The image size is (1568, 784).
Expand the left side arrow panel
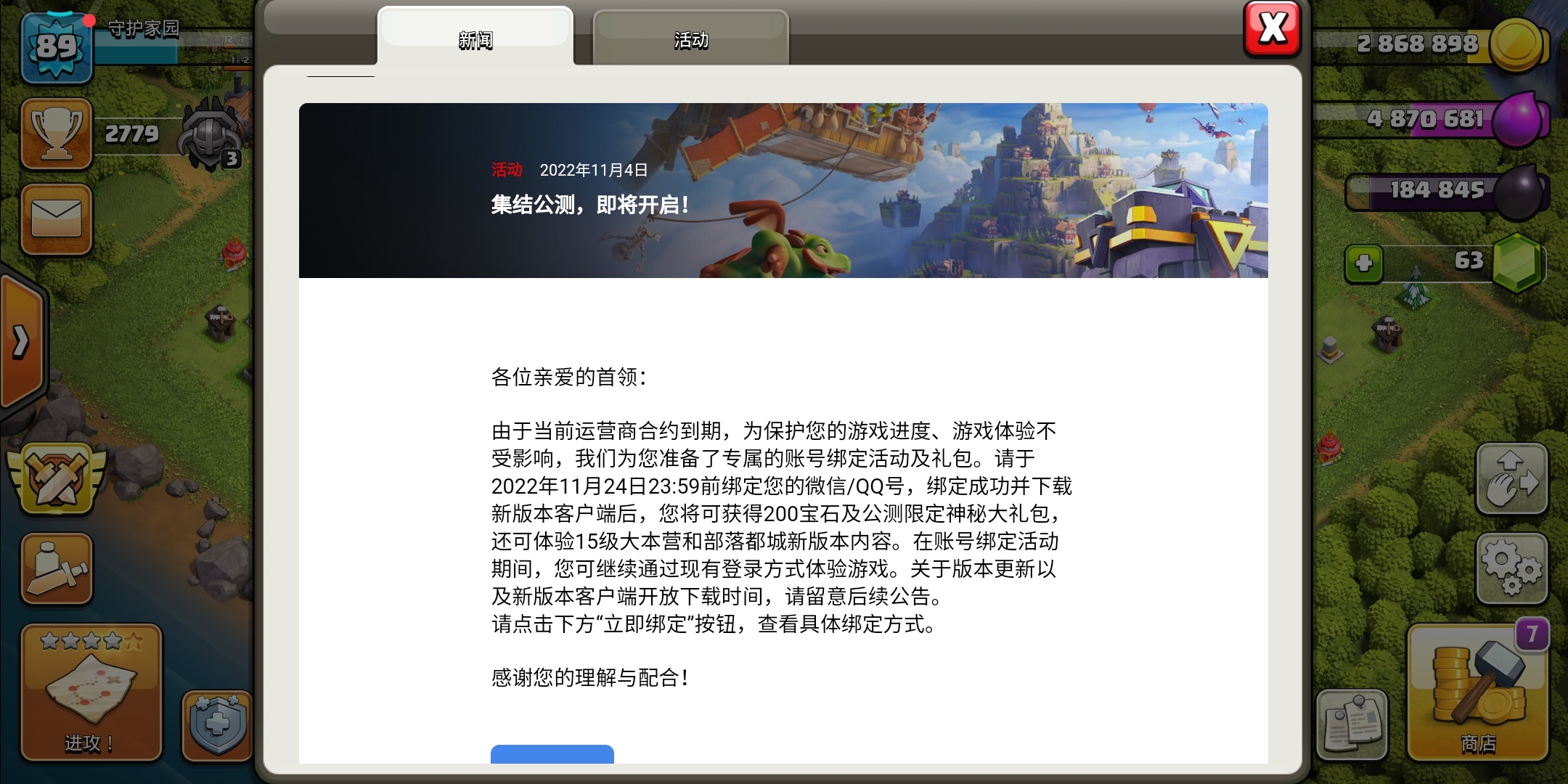coord(22,341)
